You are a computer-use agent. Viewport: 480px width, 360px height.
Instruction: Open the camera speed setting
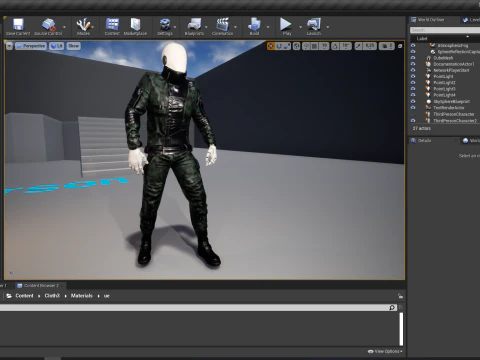(x=387, y=46)
